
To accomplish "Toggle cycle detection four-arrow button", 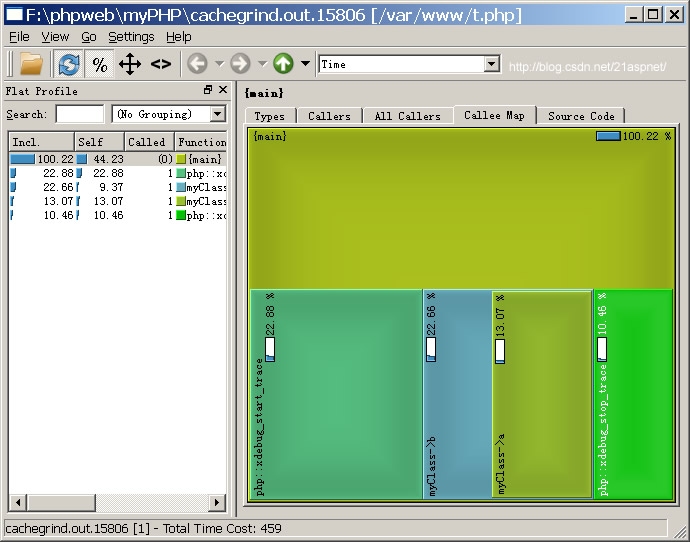I will tap(130, 64).
